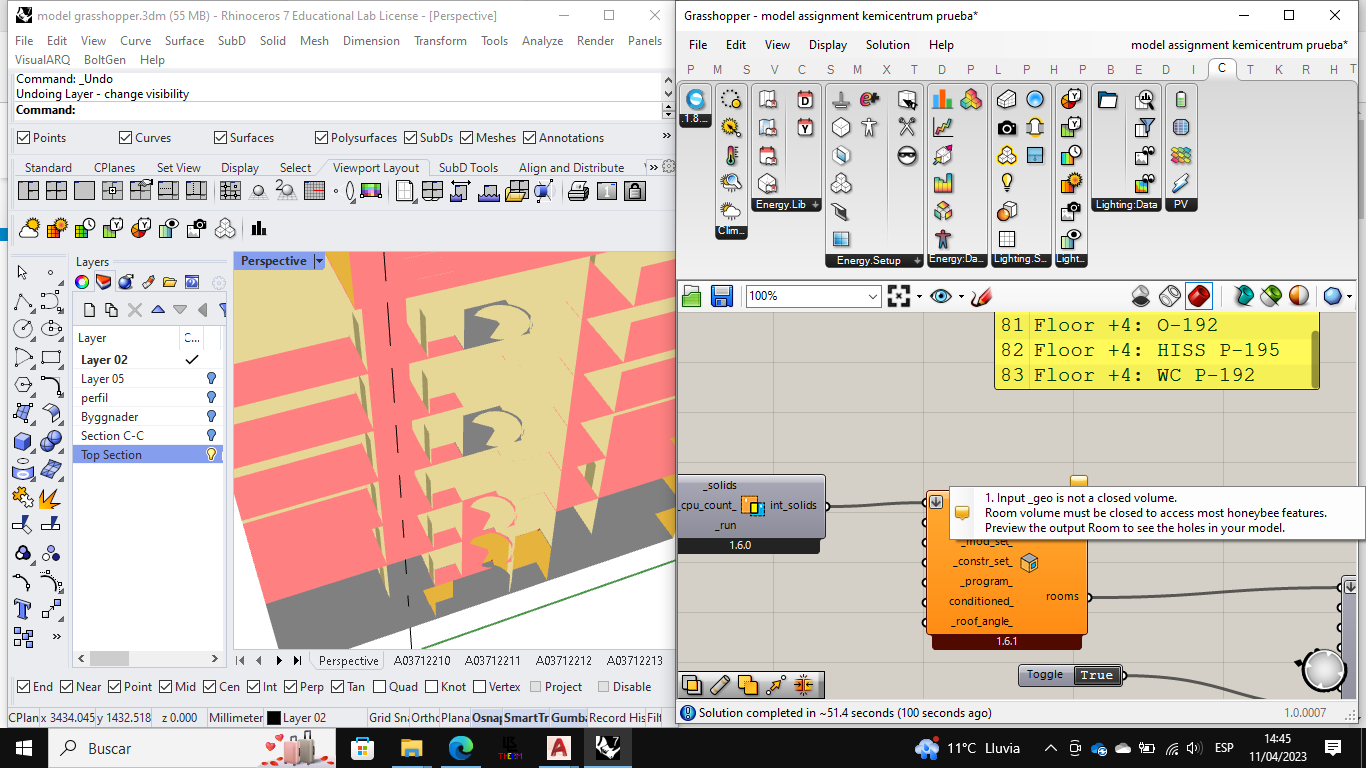This screenshot has width=1366, height=768.
Task: Toggle the Surfaces selection filter checkbox
Action: (220, 138)
